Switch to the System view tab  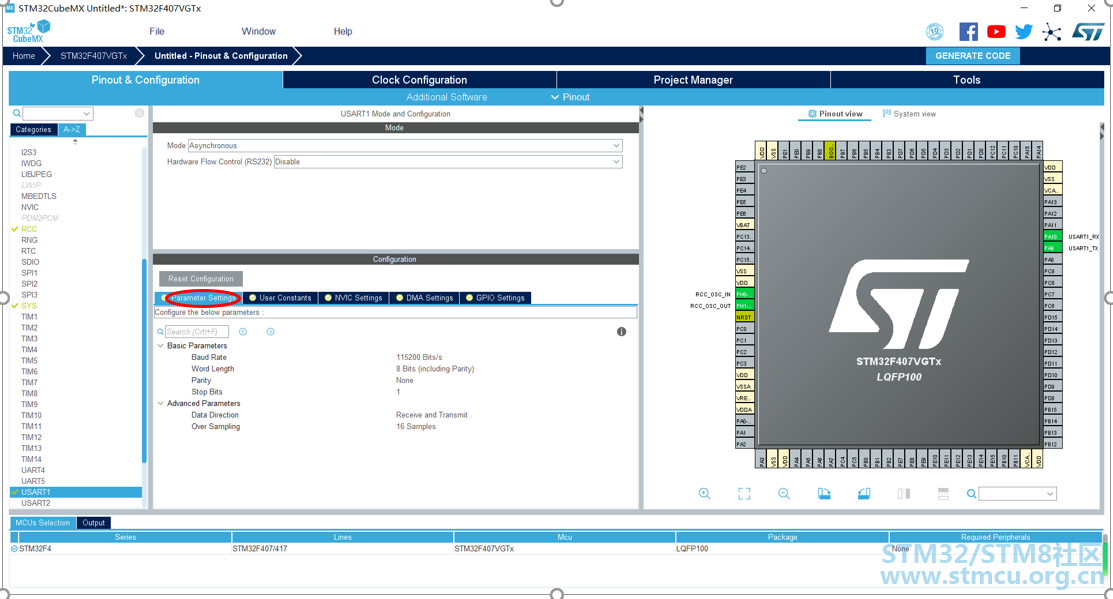coord(909,114)
